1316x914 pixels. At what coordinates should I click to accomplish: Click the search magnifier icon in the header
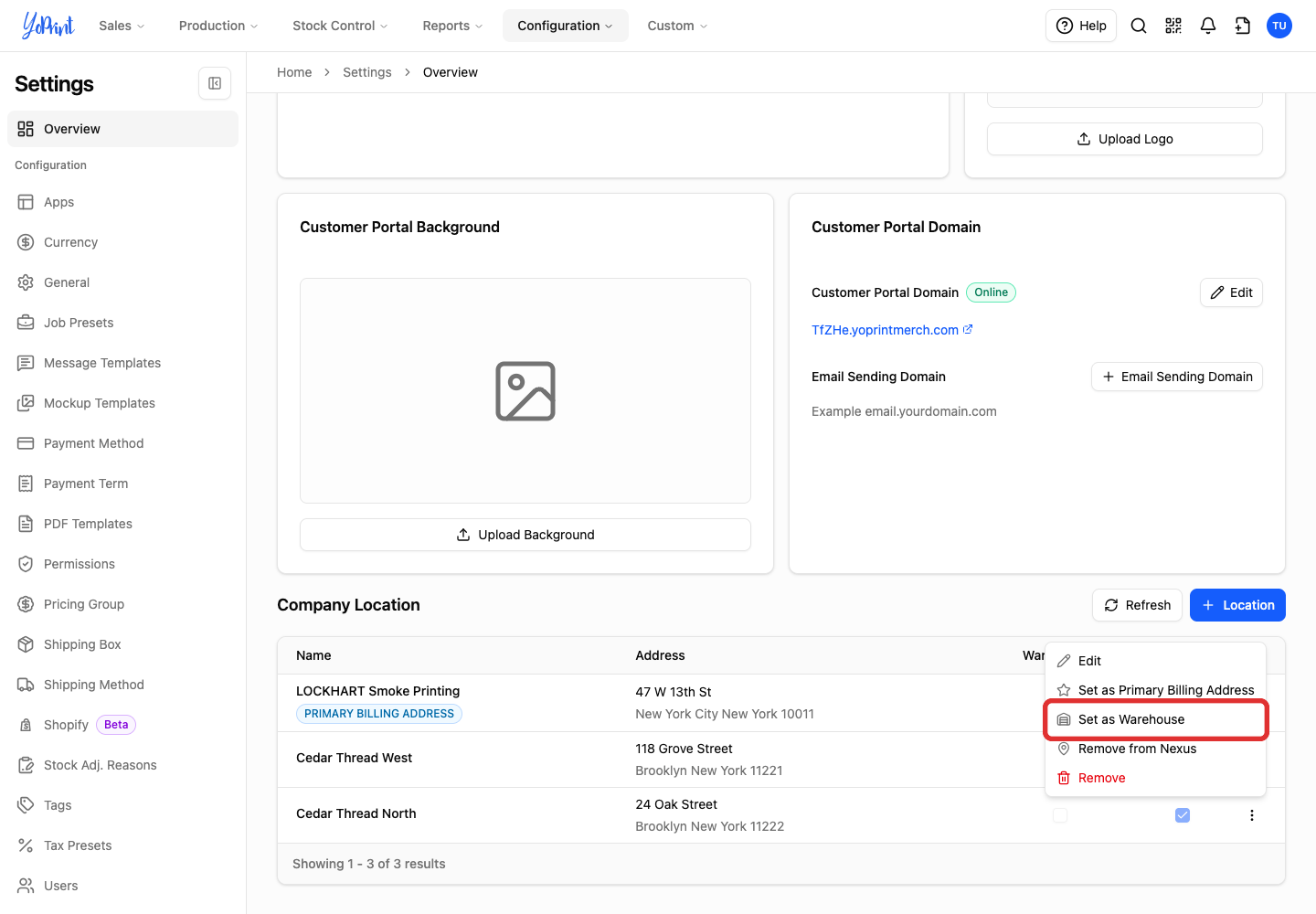coord(1139,26)
